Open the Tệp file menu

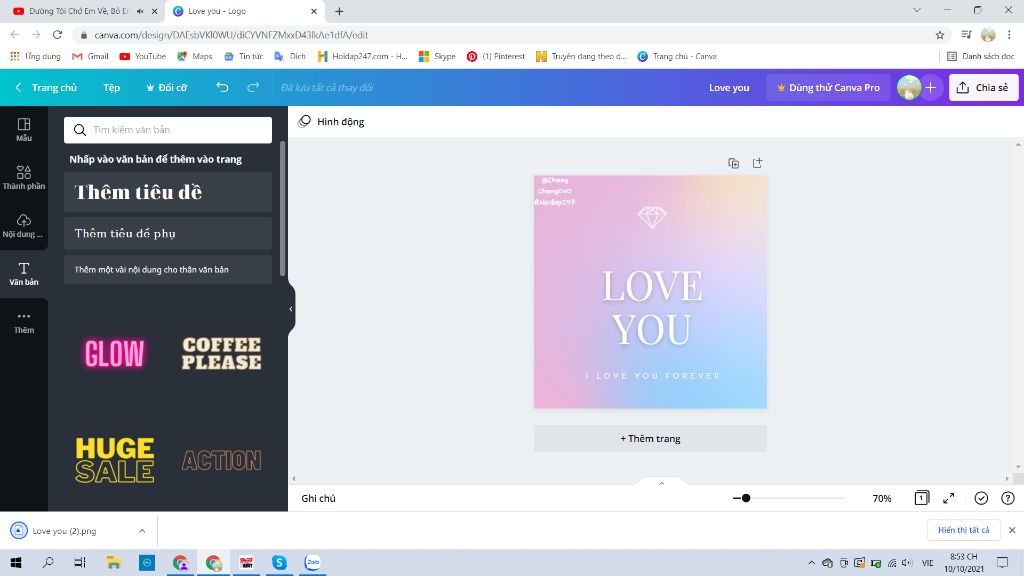coord(112,88)
